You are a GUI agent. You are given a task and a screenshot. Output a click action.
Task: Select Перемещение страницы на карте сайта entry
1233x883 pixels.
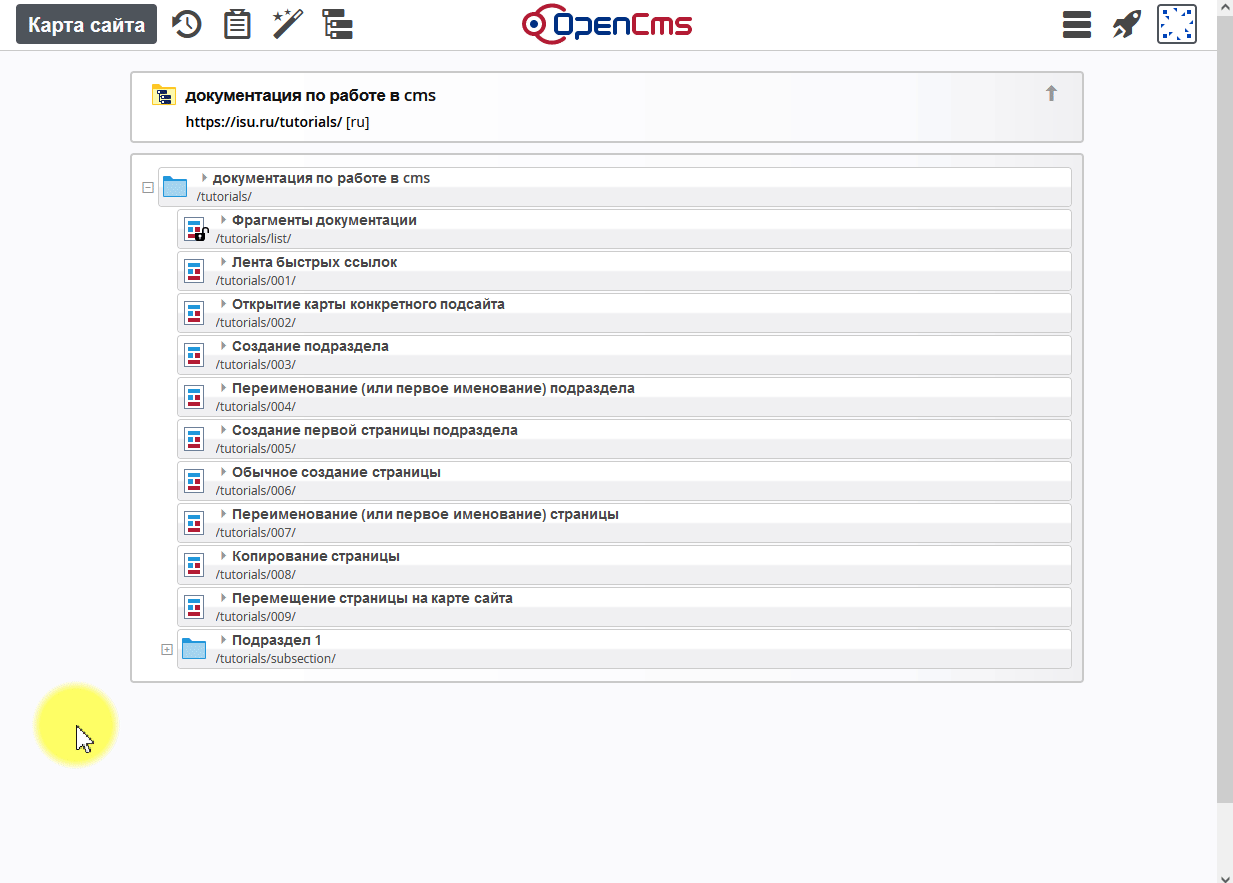pos(372,598)
